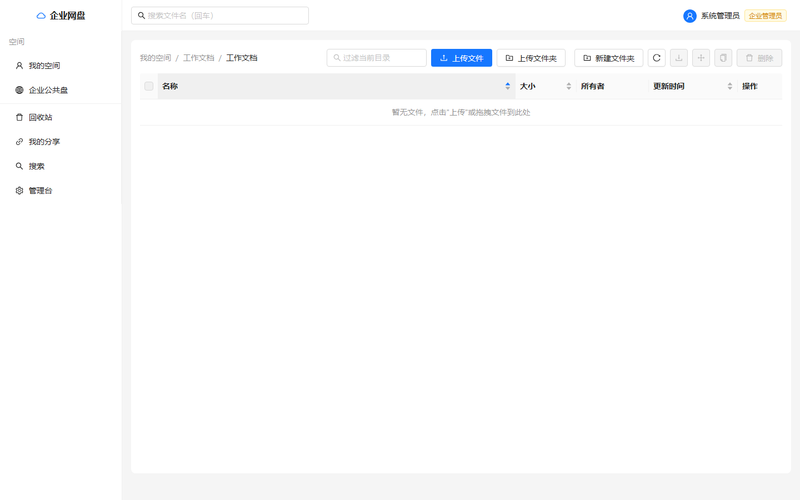
Task: Open 我的分享 shares page
Action: [x=61, y=142]
